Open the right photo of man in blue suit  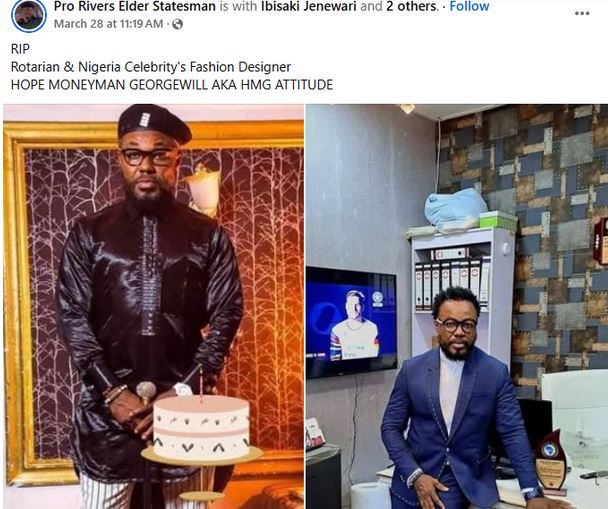point(457,306)
